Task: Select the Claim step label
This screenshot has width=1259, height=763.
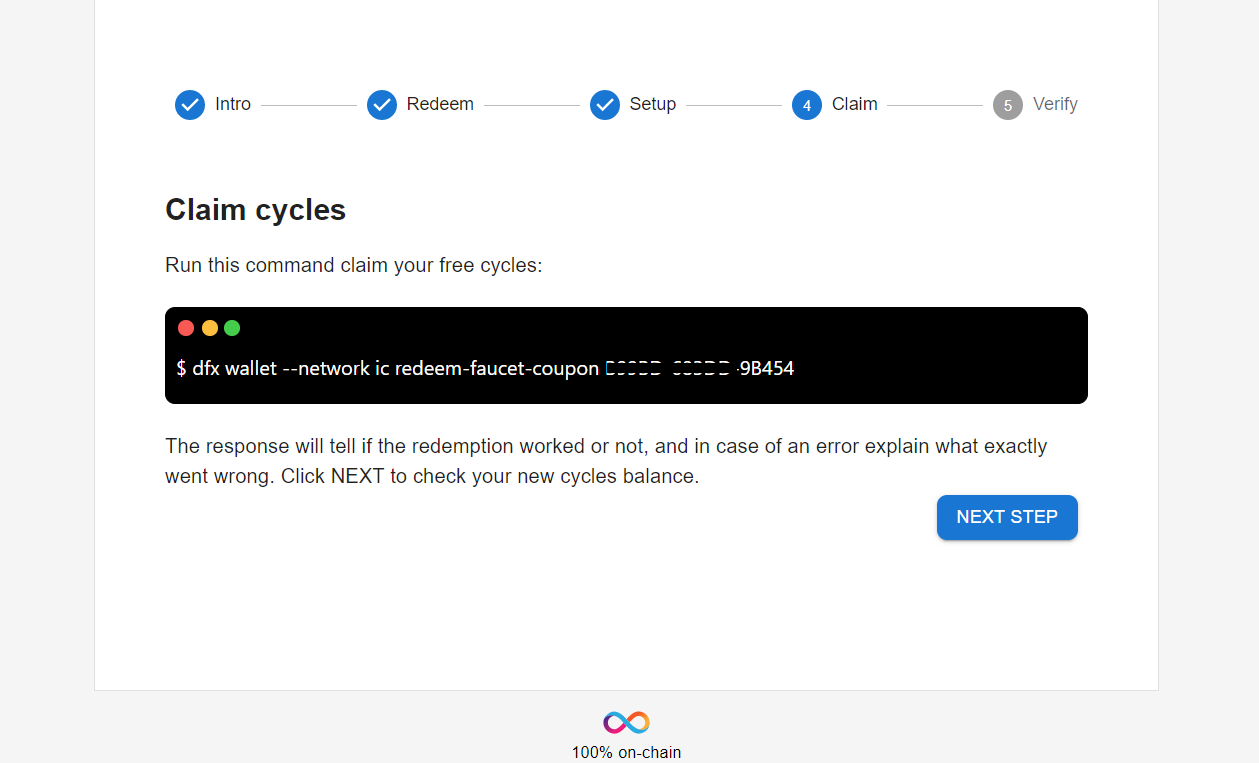Action: click(x=855, y=104)
